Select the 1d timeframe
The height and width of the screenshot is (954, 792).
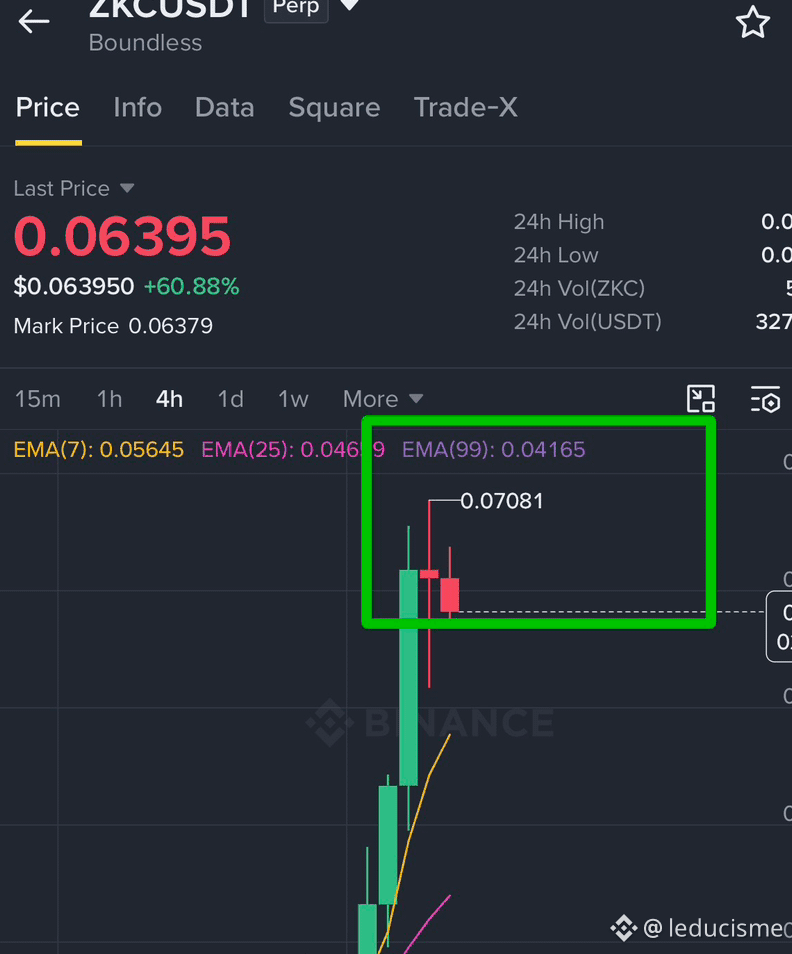231,399
